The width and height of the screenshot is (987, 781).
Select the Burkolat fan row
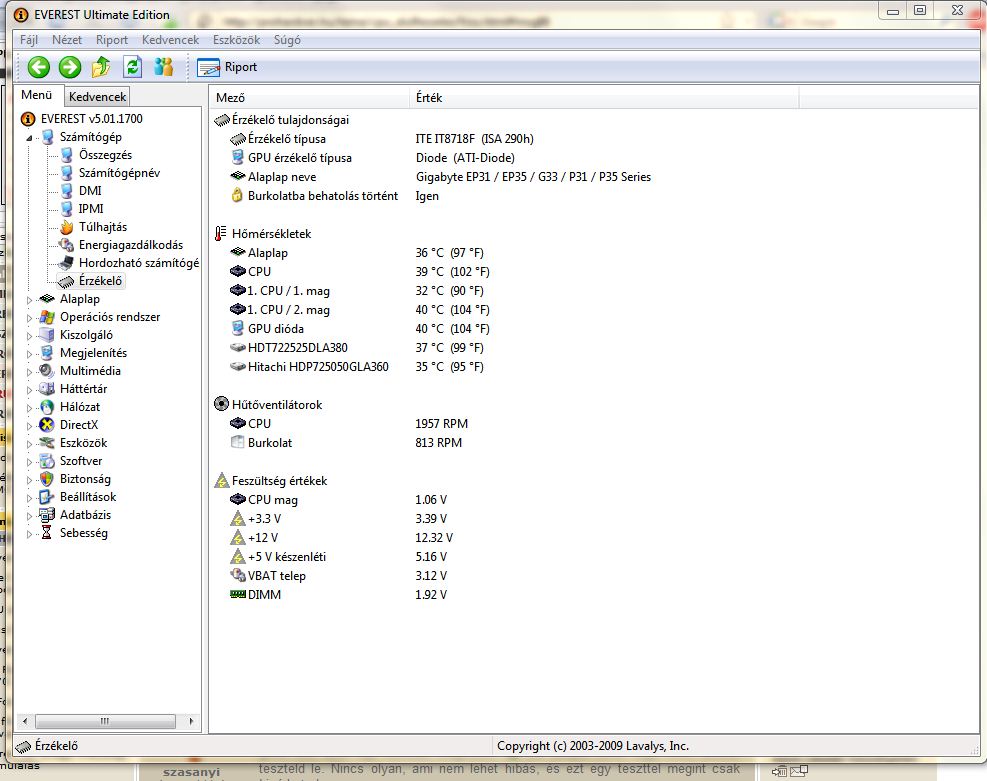click(347, 442)
